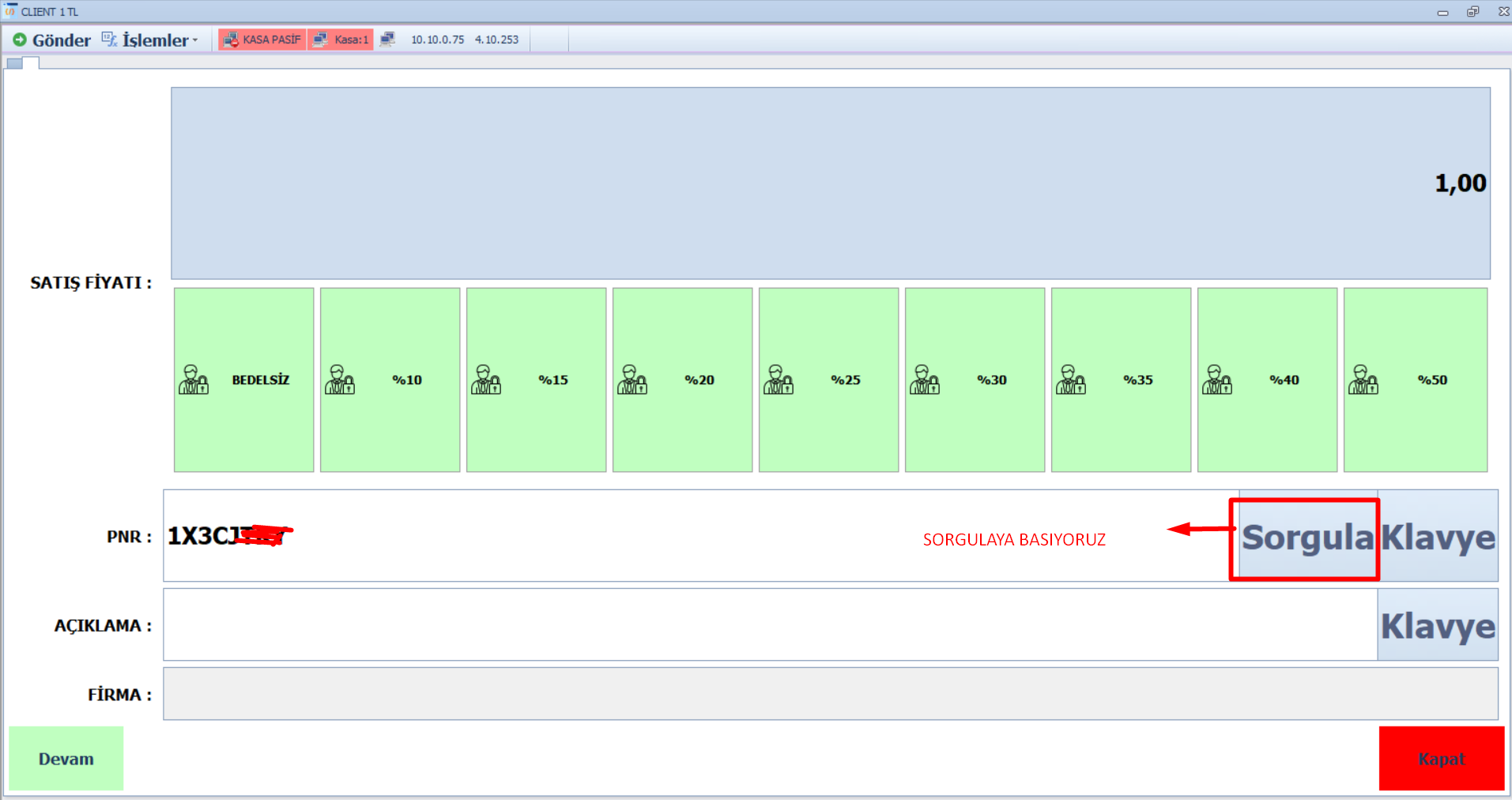The image size is (1512, 800).
Task: Click the person icon on %15 tile
Action: click(x=486, y=379)
